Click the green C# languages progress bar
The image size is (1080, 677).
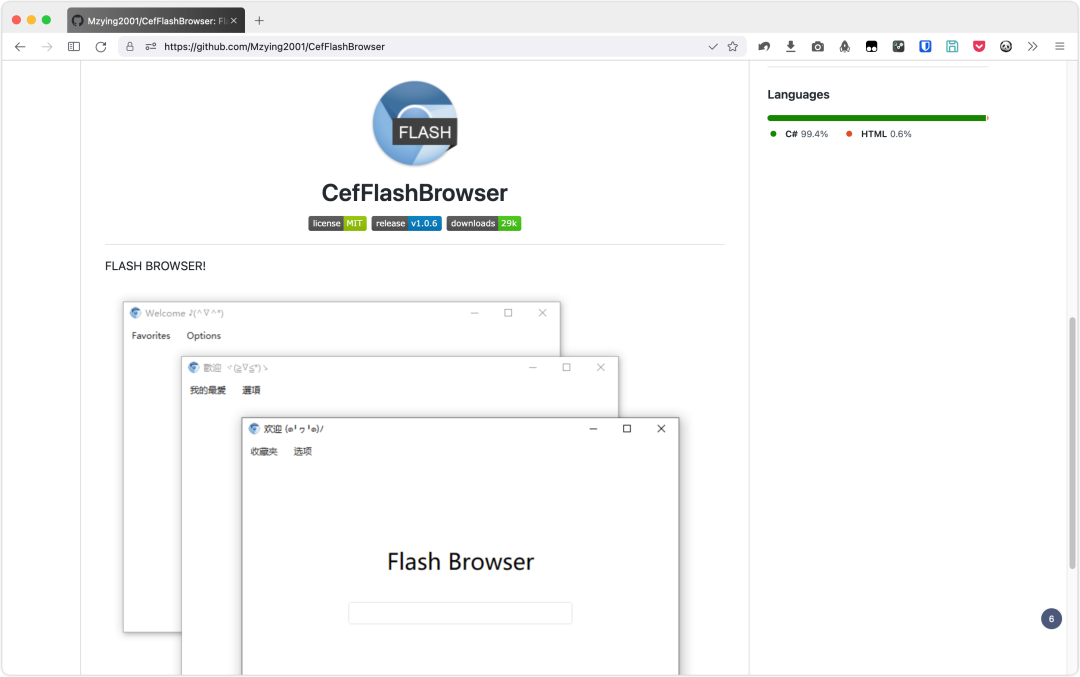click(876, 118)
